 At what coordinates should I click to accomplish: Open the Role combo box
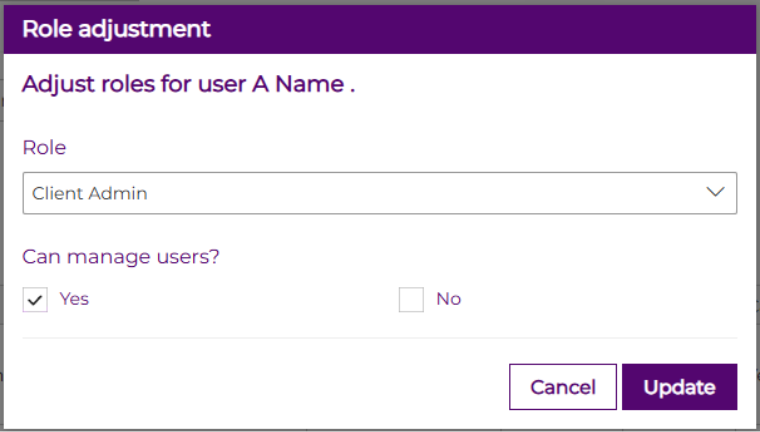tap(379, 193)
